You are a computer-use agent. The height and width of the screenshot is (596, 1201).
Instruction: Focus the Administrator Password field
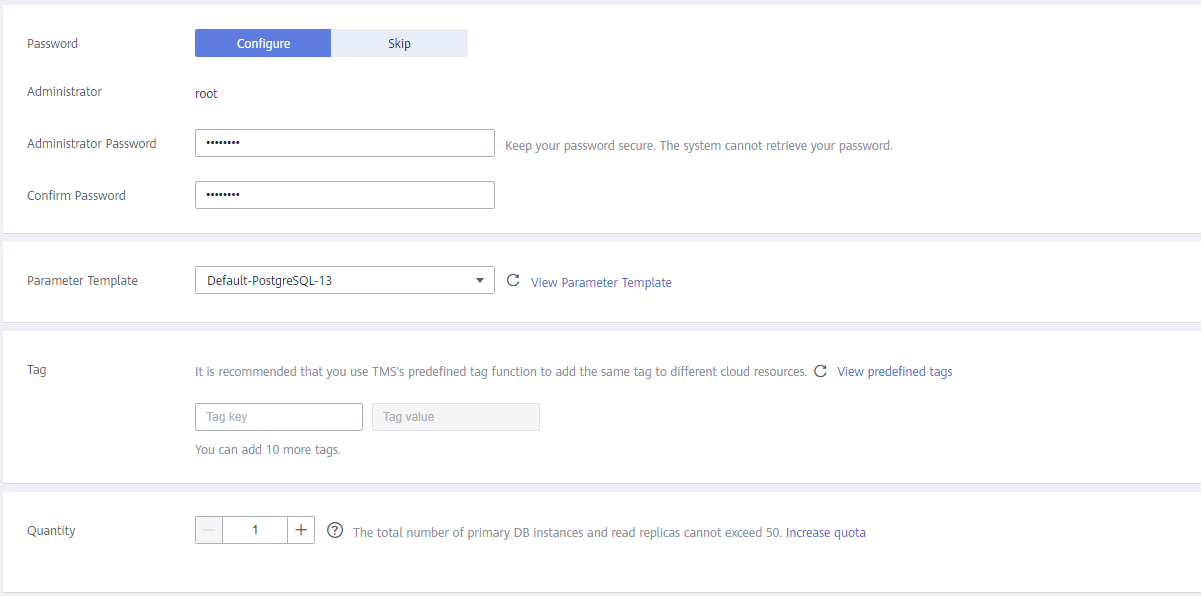point(345,143)
